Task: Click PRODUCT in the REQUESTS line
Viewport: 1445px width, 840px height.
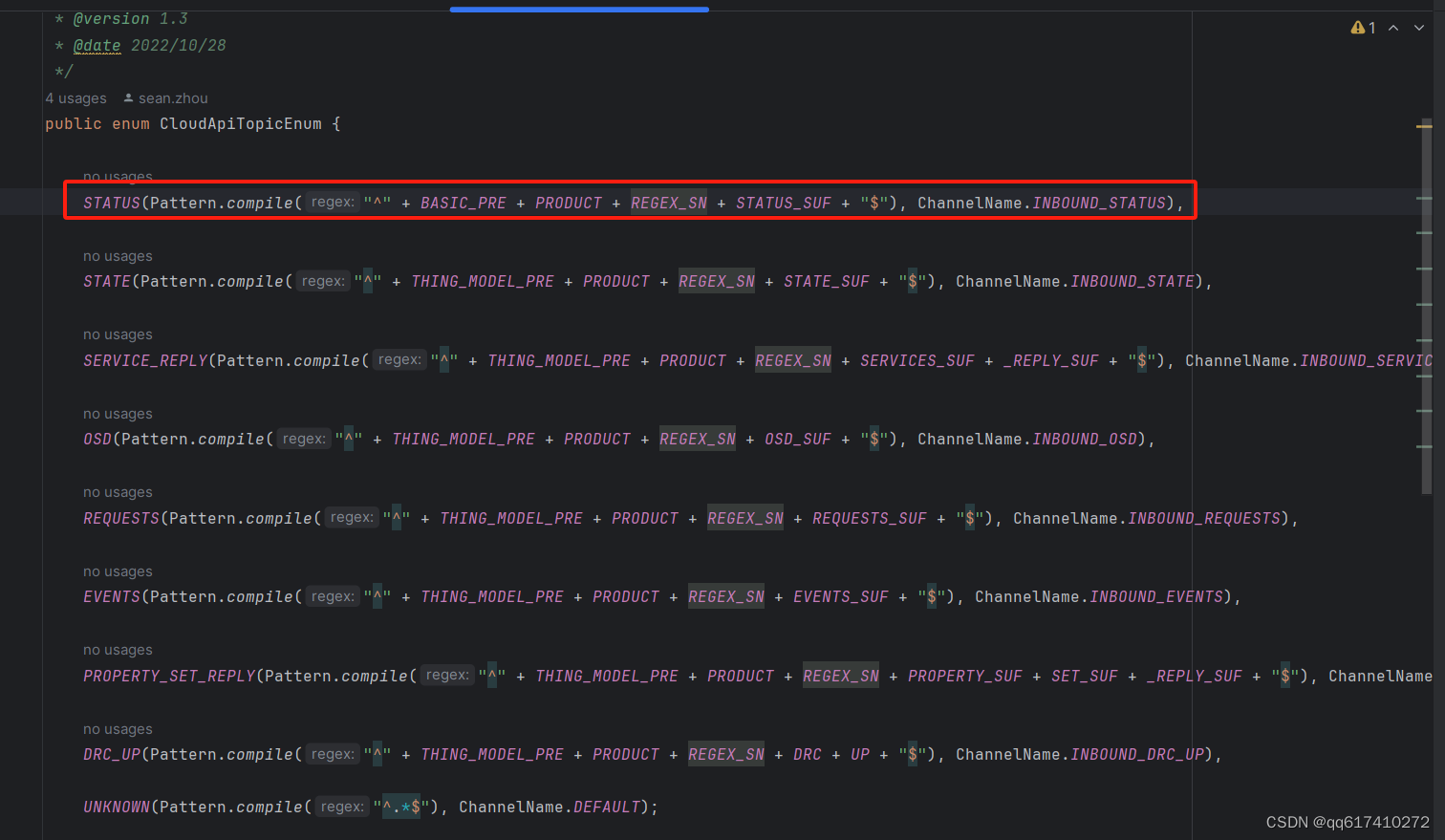Action: pos(645,518)
